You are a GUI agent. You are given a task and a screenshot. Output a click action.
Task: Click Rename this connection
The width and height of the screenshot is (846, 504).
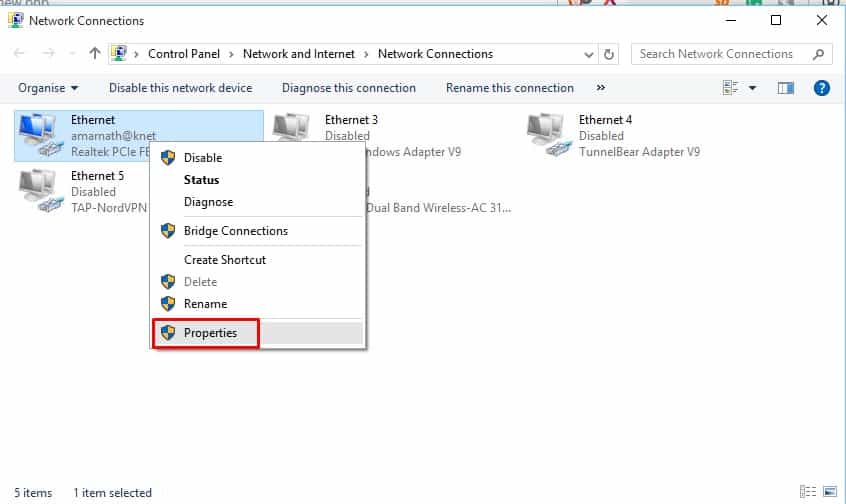[509, 88]
